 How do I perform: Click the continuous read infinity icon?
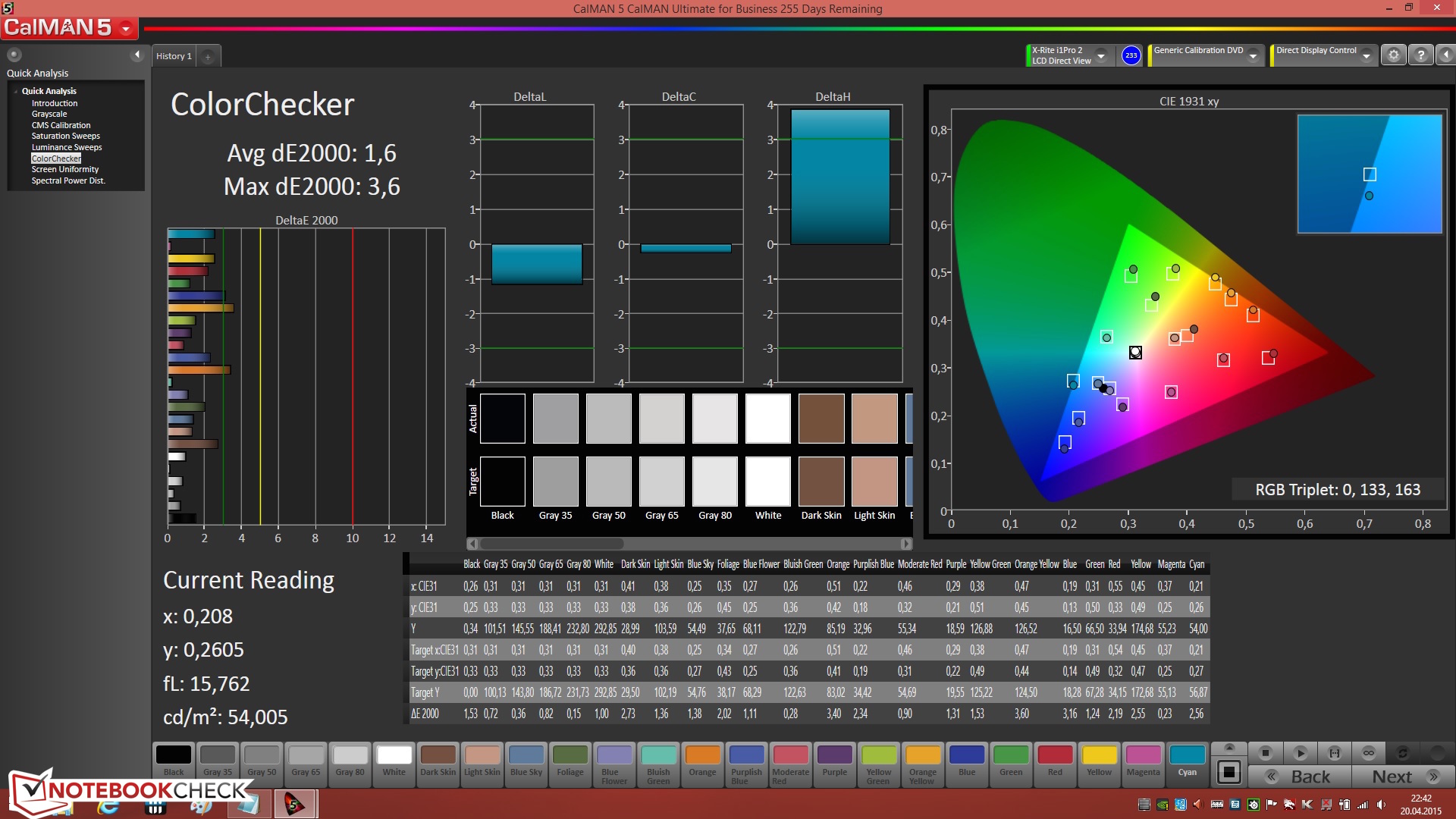1369,753
